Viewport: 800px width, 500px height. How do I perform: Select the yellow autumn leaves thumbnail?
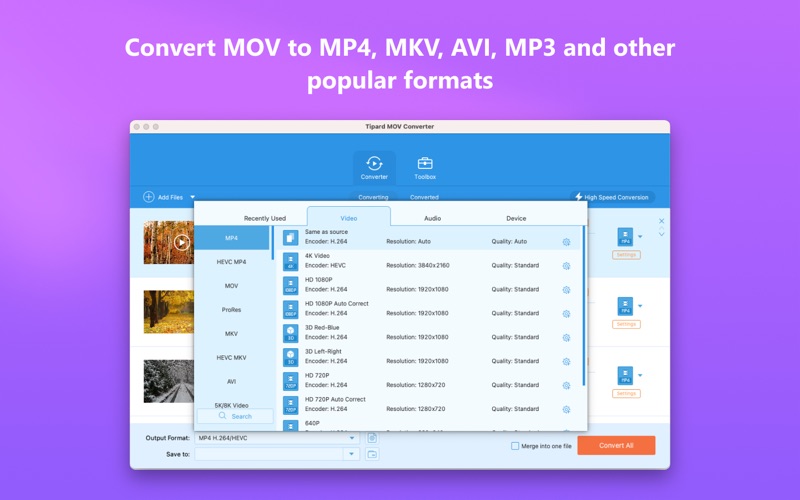coord(169,312)
